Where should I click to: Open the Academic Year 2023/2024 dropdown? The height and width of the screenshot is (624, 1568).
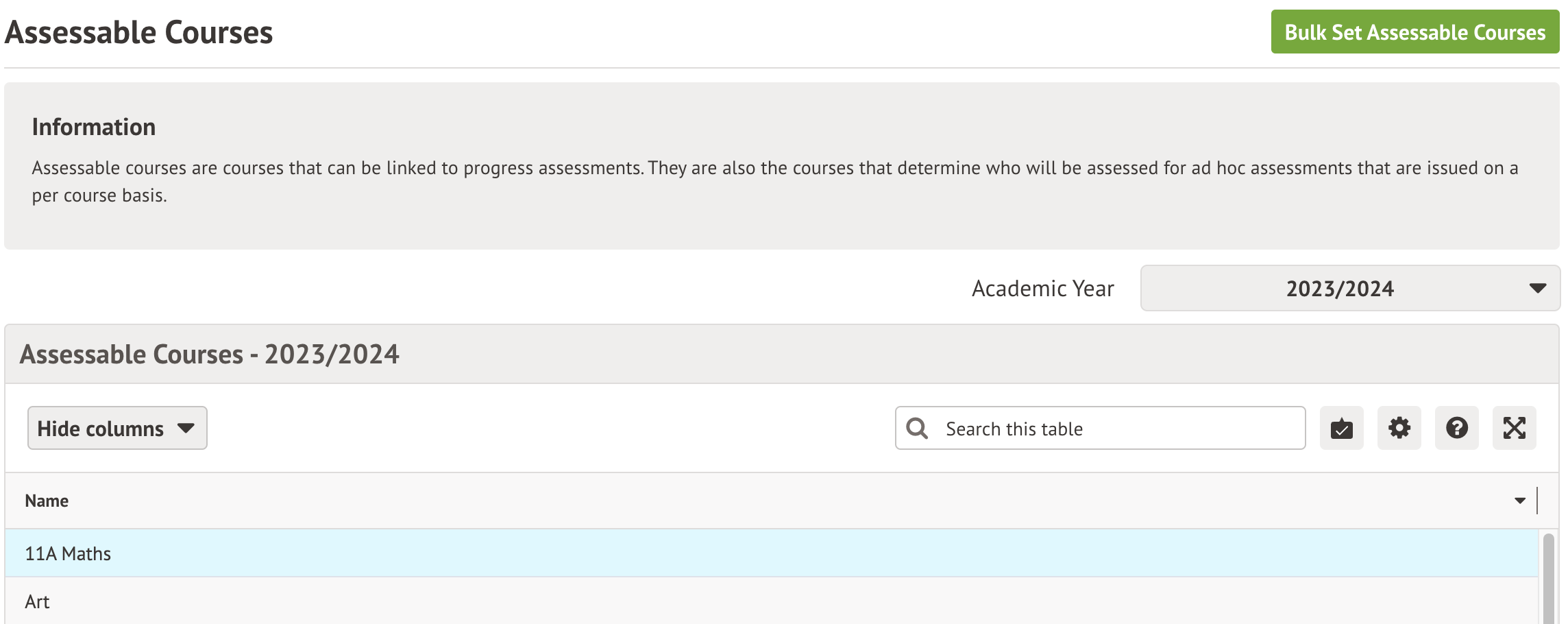[x=1349, y=289]
